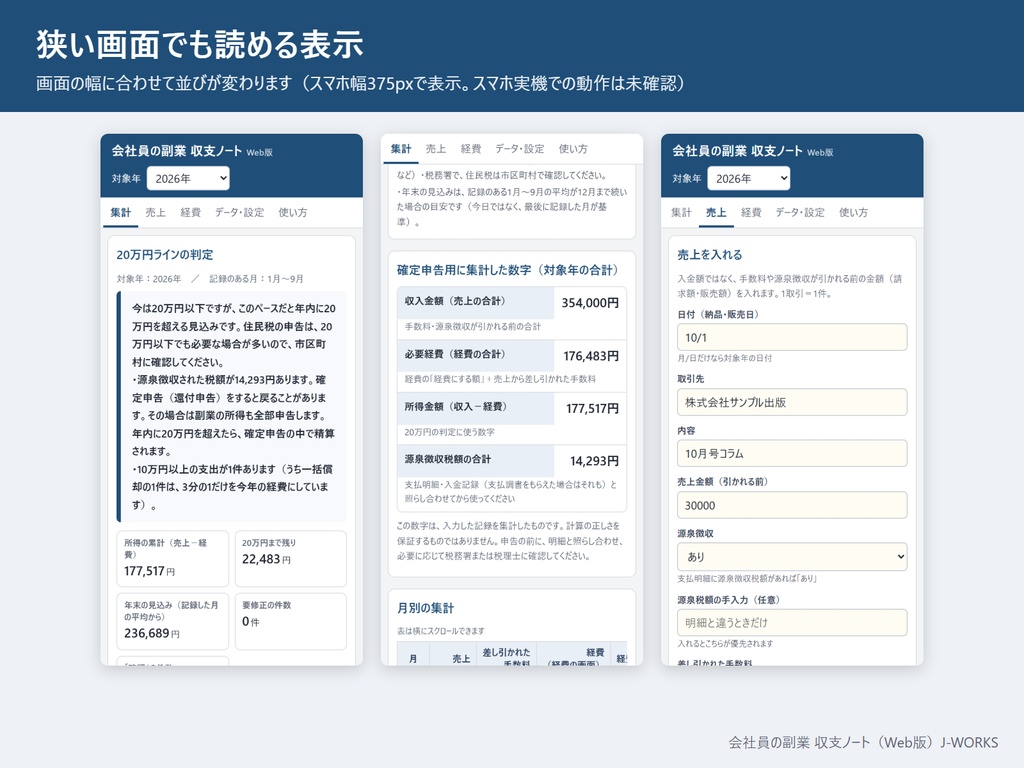This screenshot has height=768, width=1024.
Task: Select データ・設定 tab in right panel
Action: [x=800, y=213]
